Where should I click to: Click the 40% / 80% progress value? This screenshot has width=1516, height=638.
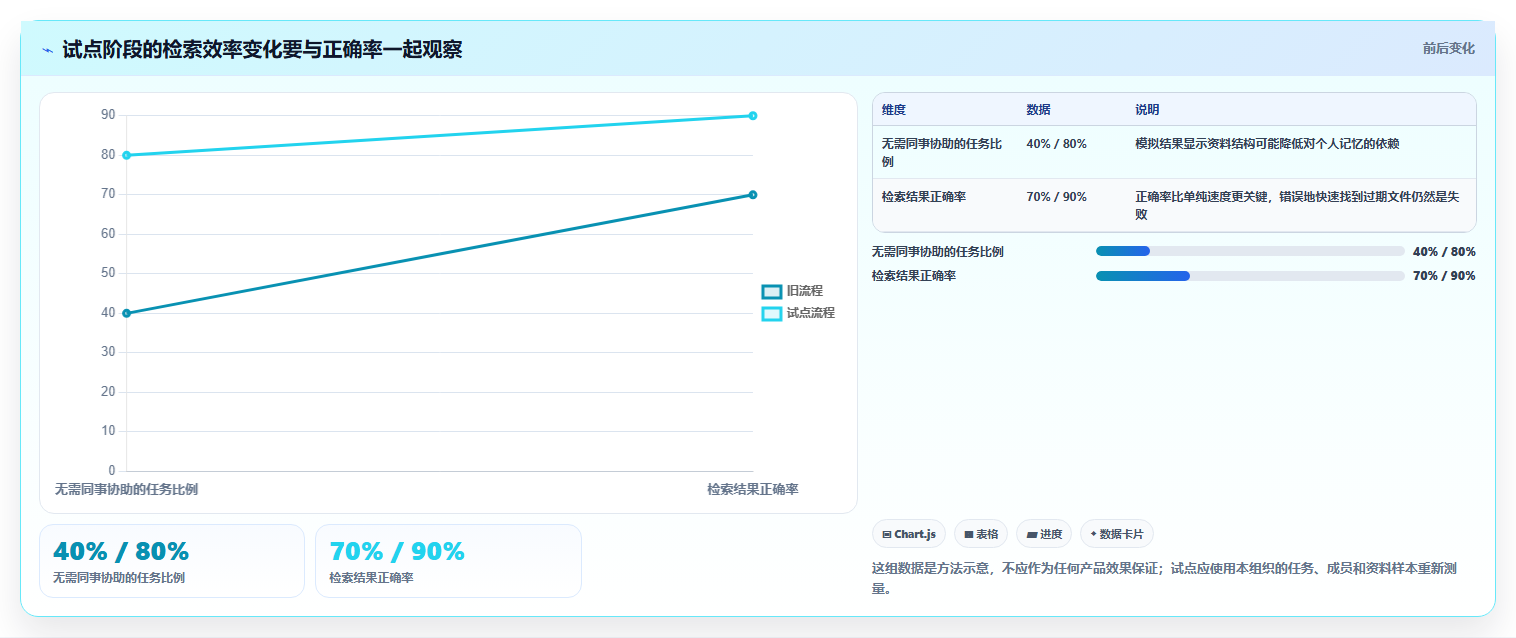[x=1444, y=252]
